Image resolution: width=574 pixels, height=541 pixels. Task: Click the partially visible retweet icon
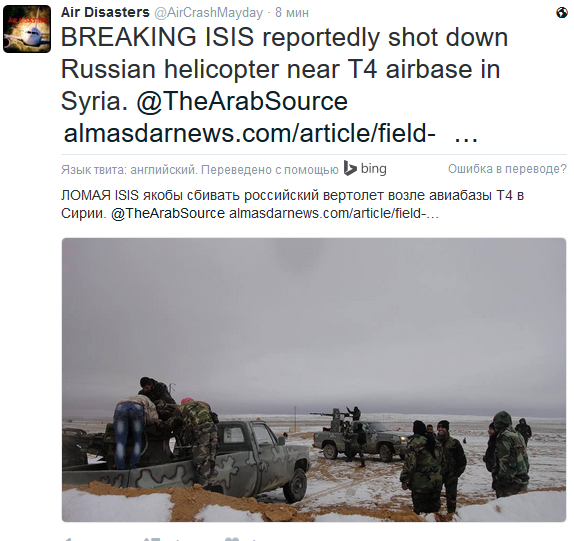[x=152, y=539]
